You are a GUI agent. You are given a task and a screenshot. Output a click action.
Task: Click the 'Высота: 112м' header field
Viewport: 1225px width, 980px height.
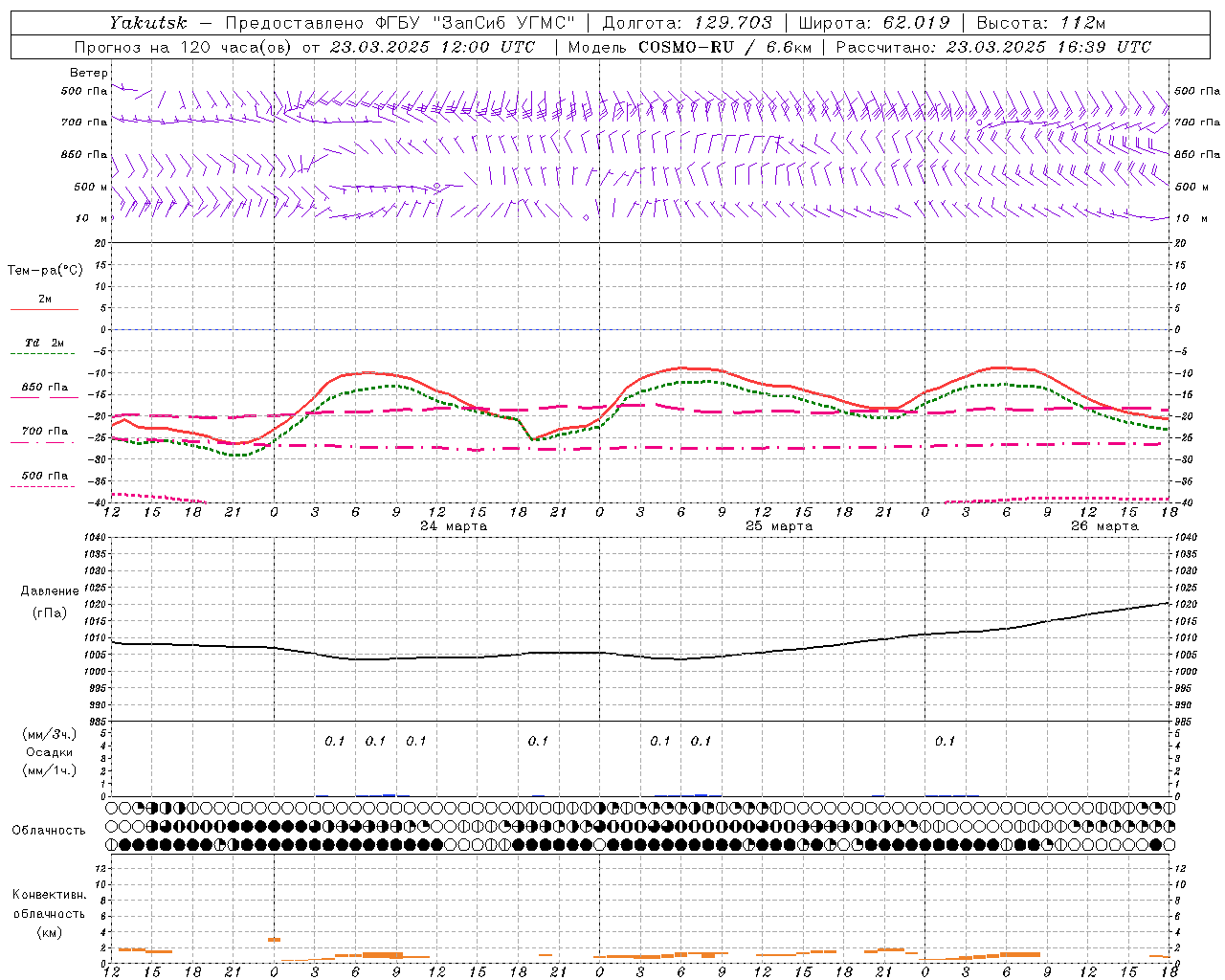(x=1042, y=23)
